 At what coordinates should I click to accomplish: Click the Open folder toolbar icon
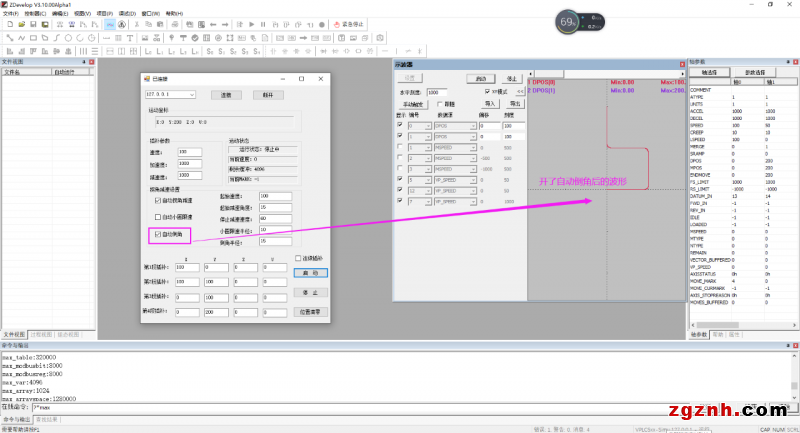[x=20, y=24]
